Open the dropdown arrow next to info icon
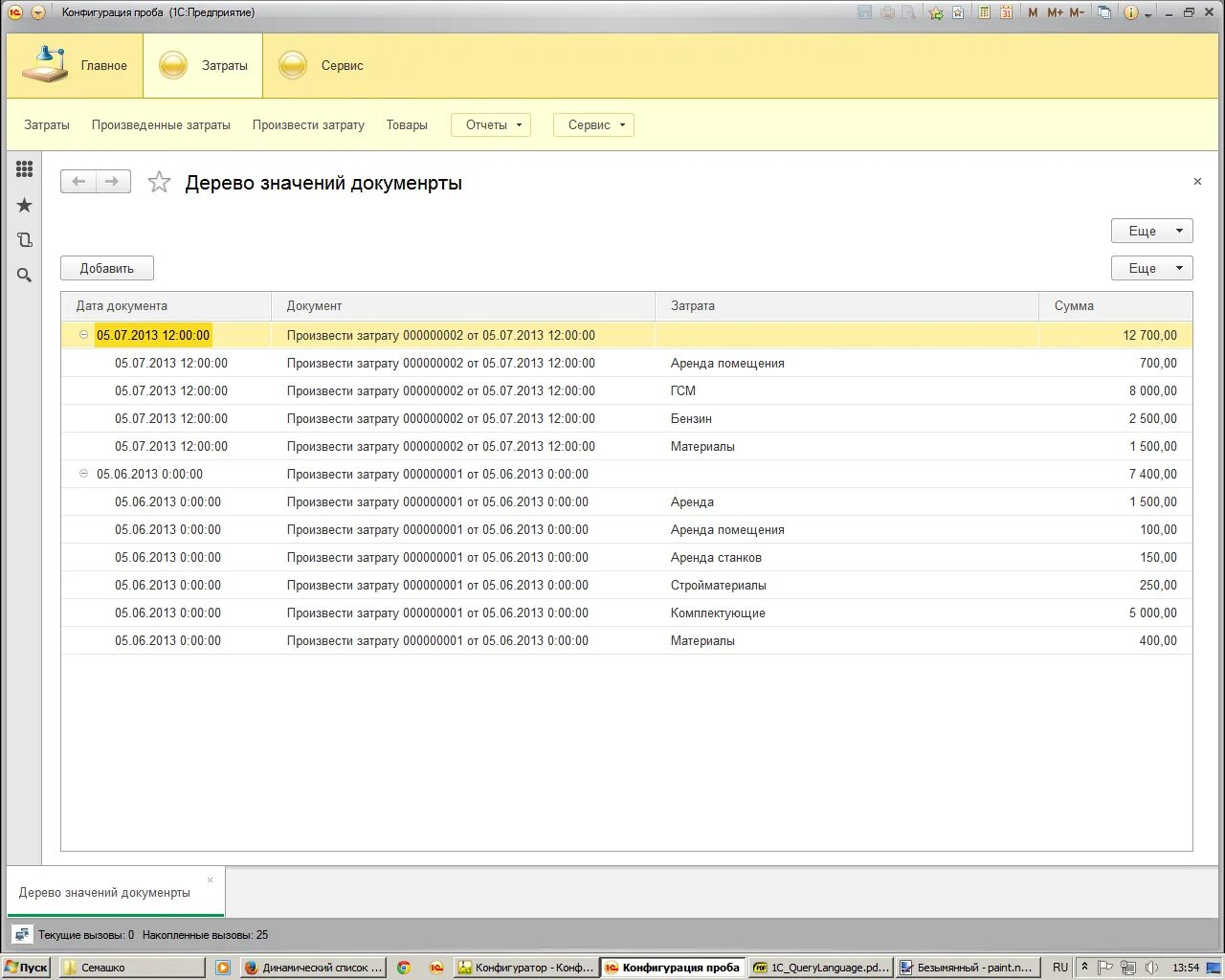Screen dimensions: 1225x980 point(1147,13)
